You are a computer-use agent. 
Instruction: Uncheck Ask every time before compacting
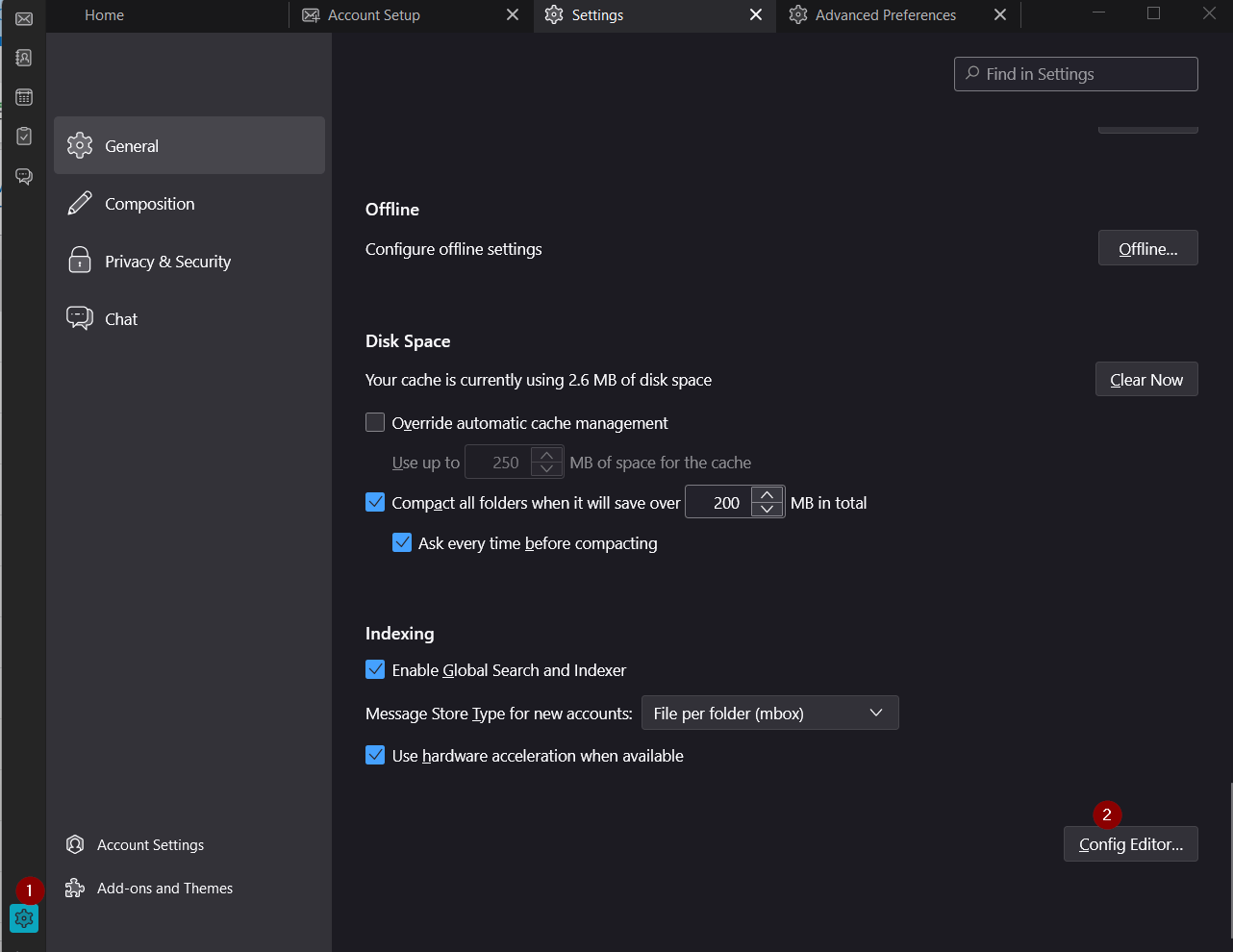(x=402, y=543)
